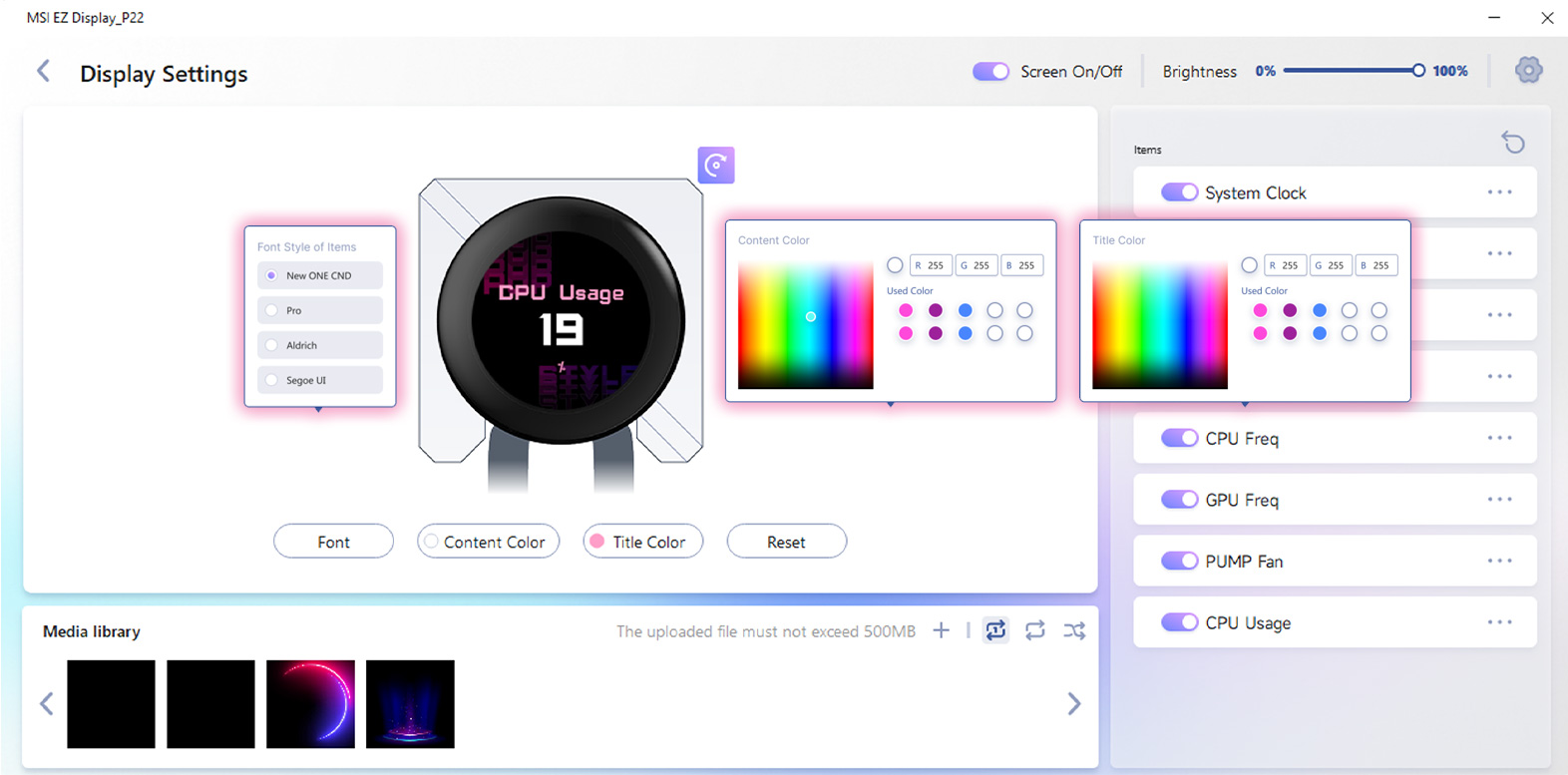Pick a hue in the Title Color spectrum
This screenshot has width=1568, height=775.
(1160, 326)
